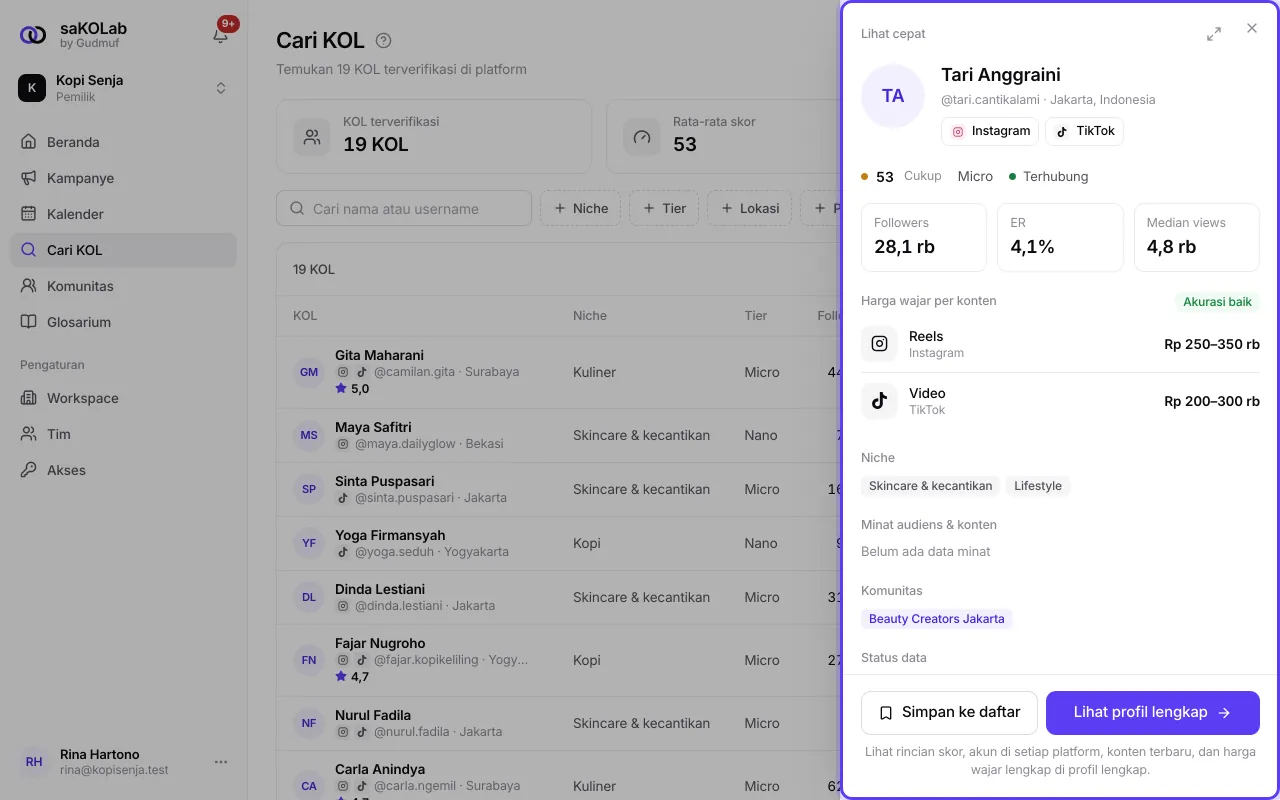Add a Lokasi filter
The height and width of the screenshot is (800, 1280).
tap(749, 209)
